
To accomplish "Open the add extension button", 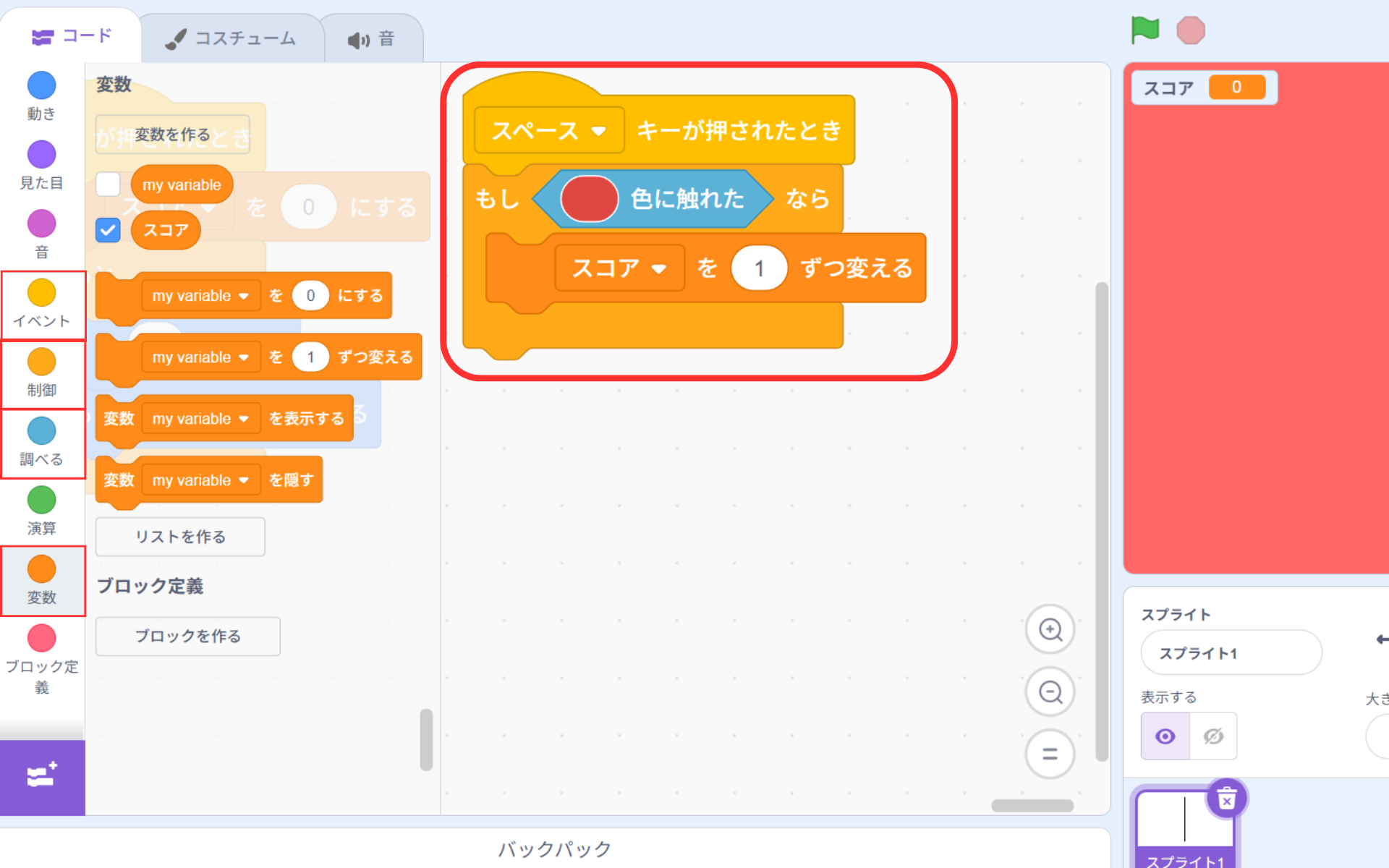I will pos(42,777).
